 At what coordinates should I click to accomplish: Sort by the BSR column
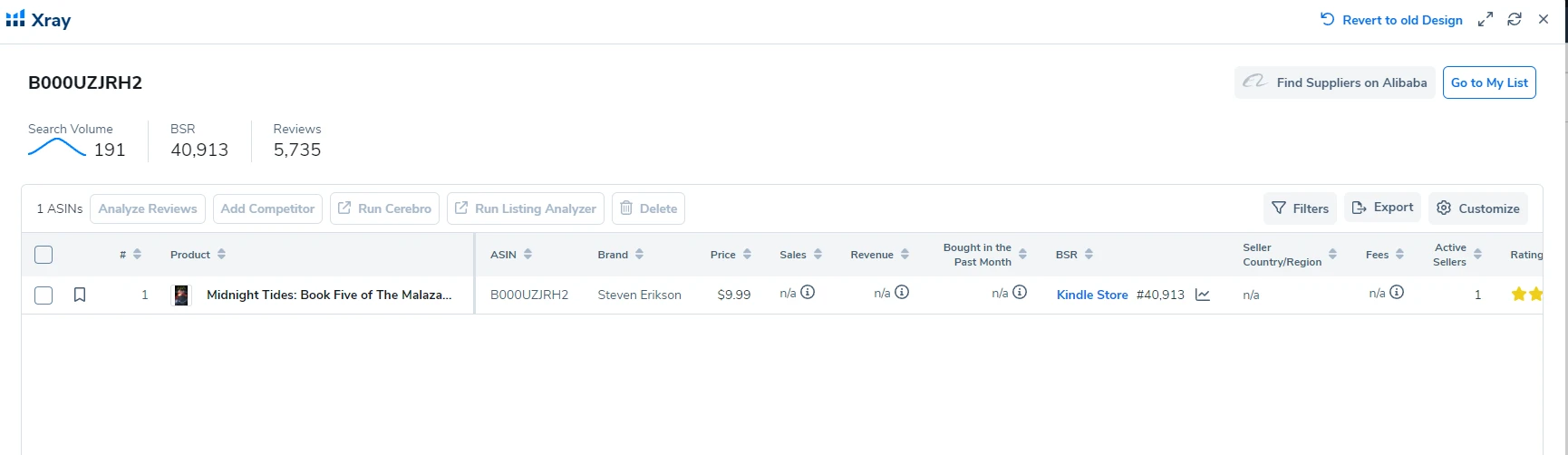[1089, 255]
